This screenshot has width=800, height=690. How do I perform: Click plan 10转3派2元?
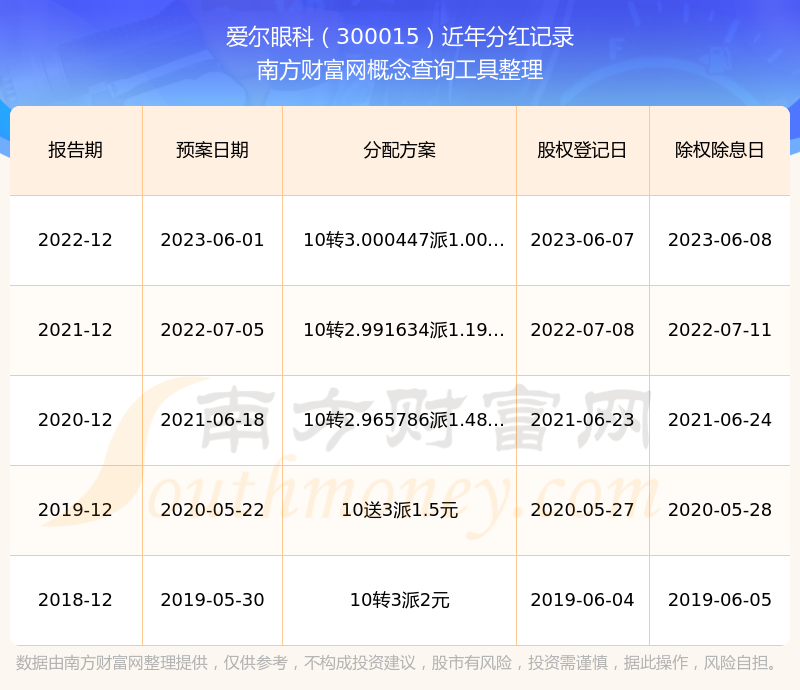(399, 600)
